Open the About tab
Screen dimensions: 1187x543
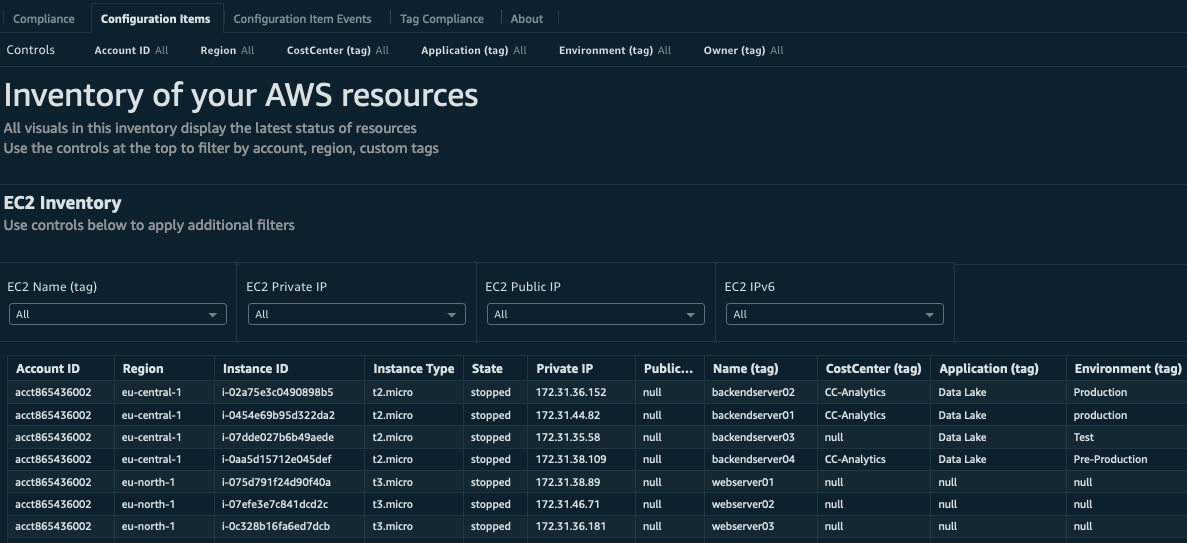coord(526,19)
